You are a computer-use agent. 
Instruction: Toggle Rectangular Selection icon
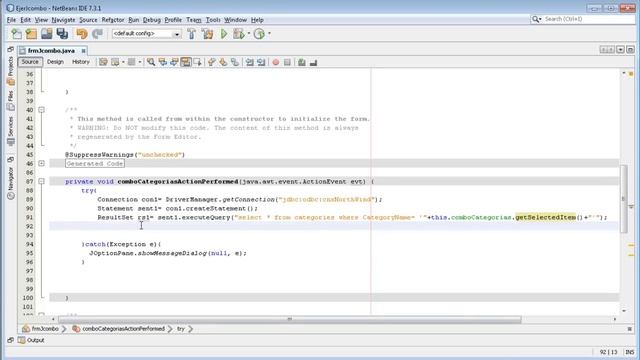(x=198, y=62)
